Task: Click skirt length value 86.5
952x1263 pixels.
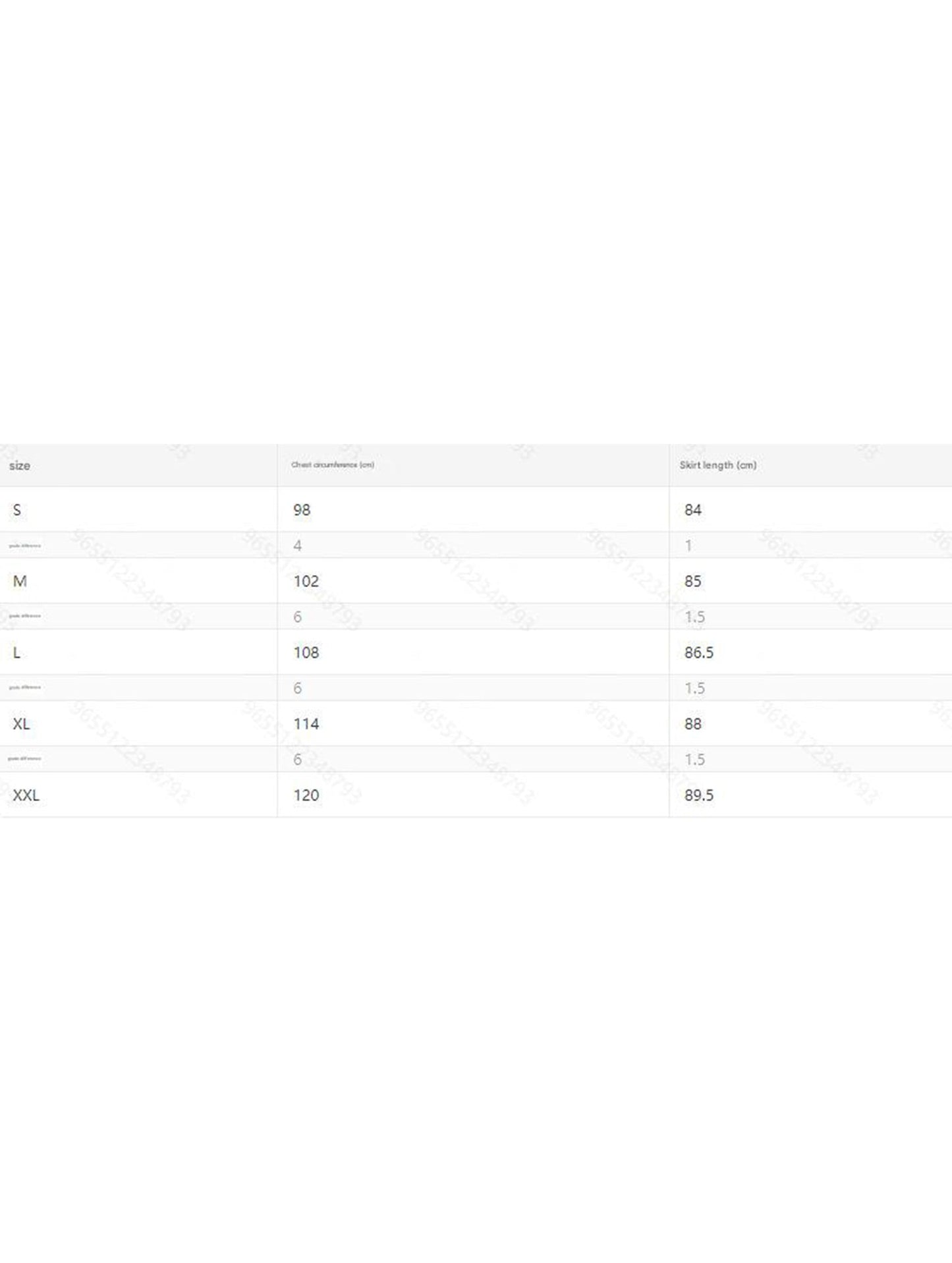Action: click(x=699, y=652)
